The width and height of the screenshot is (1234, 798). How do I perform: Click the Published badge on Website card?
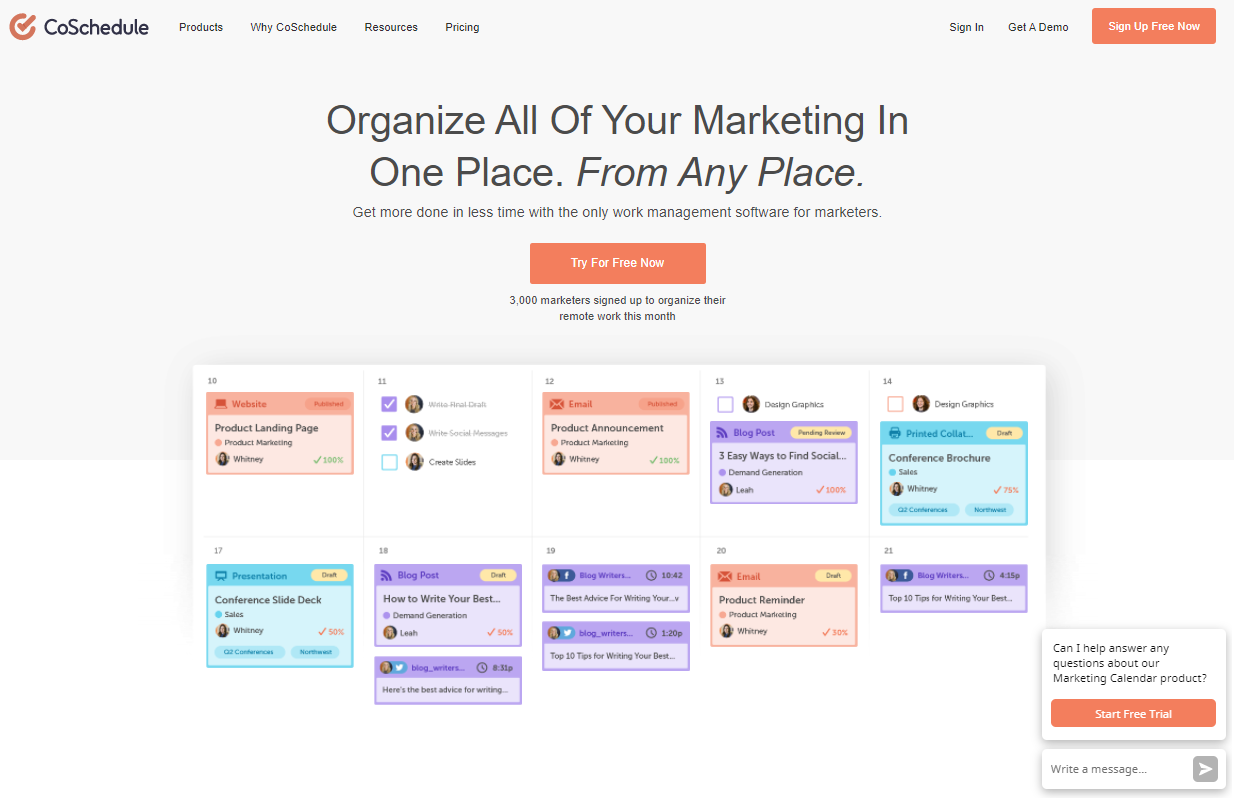(x=328, y=404)
